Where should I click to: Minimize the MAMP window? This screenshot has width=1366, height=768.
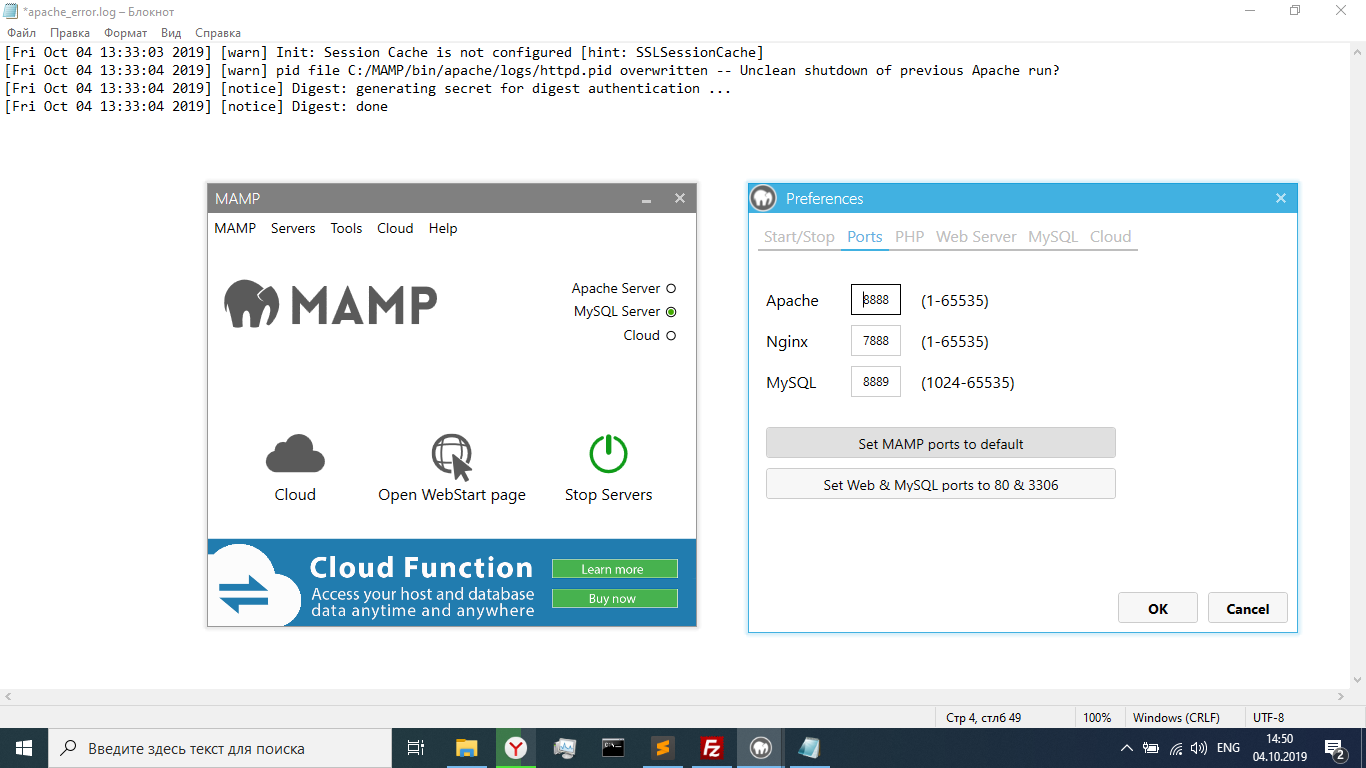coord(647,199)
